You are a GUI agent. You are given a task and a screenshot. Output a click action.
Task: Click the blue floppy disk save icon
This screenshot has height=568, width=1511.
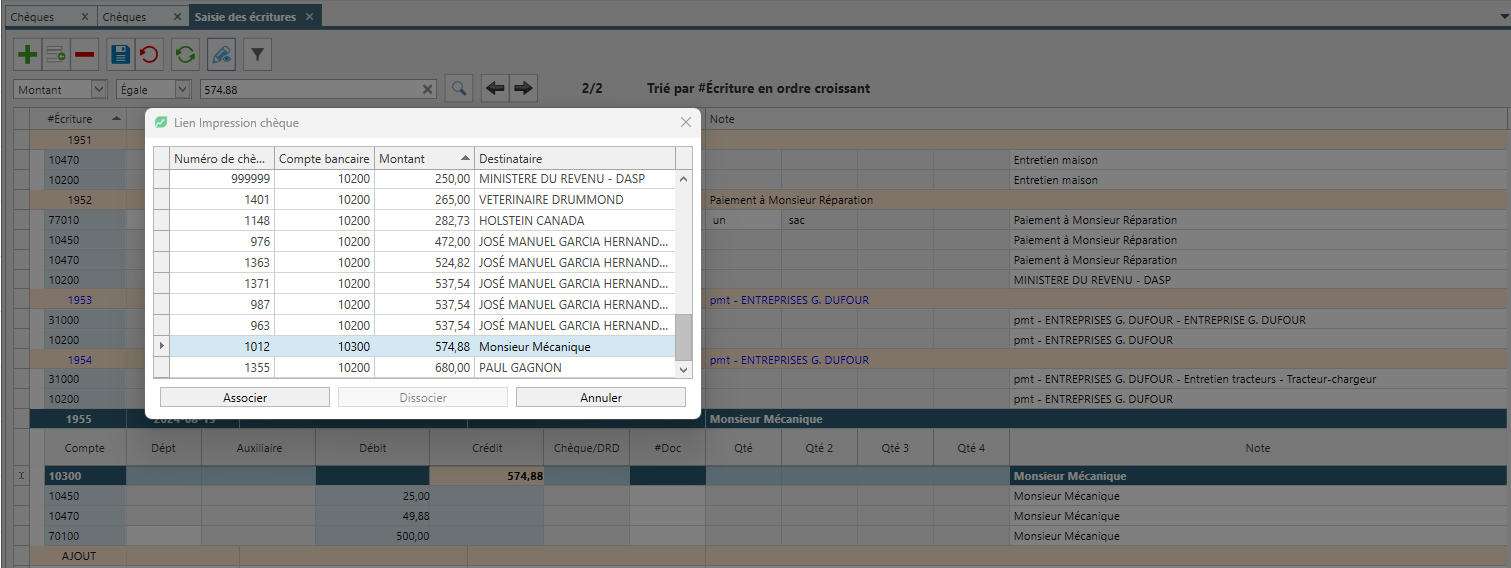(x=120, y=54)
